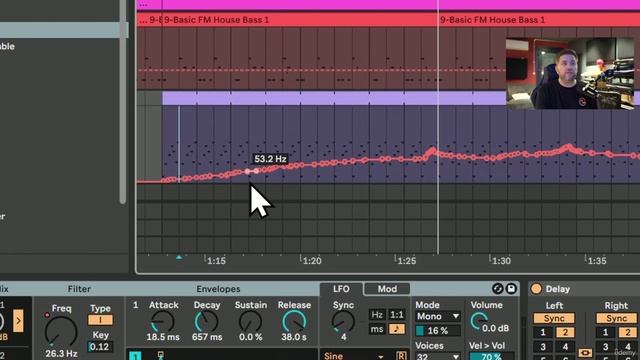
Task: Click the 1:15 time ruler marker
Action: click(x=216, y=260)
